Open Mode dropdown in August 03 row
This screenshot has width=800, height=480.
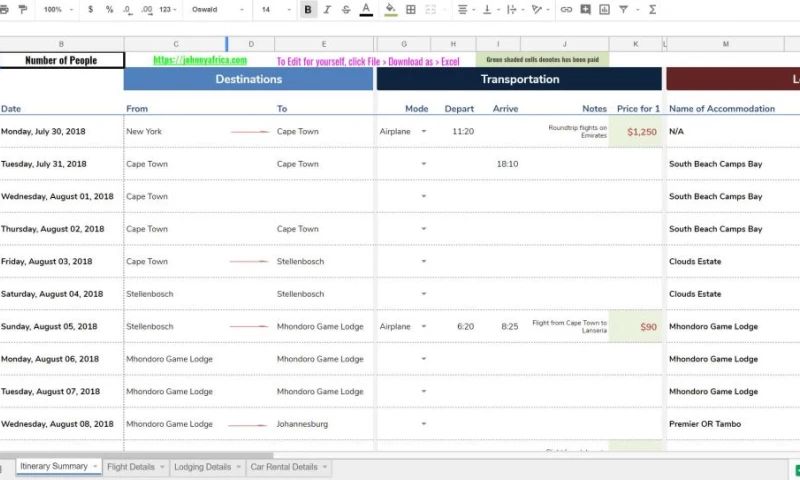click(x=423, y=262)
